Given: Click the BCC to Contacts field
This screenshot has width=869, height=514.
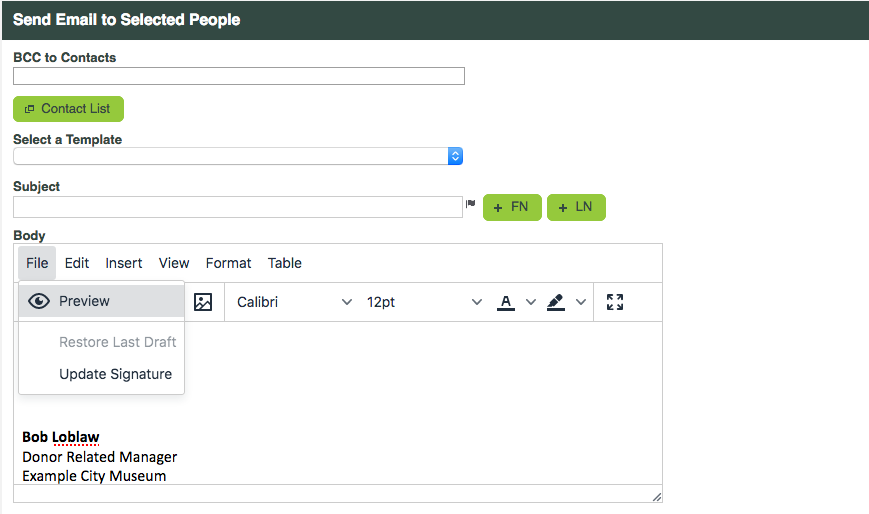Looking at the screenshot, I should point(239,76).
